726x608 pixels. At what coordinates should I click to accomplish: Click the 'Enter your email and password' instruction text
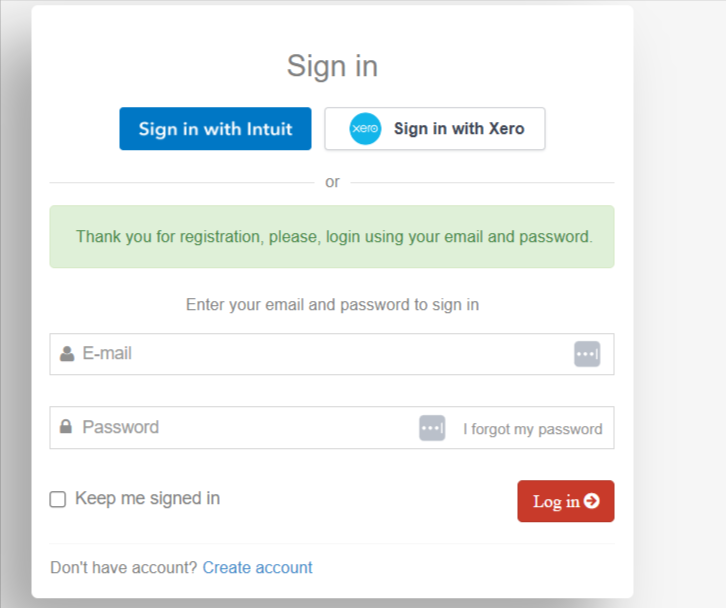coord(332,304)
